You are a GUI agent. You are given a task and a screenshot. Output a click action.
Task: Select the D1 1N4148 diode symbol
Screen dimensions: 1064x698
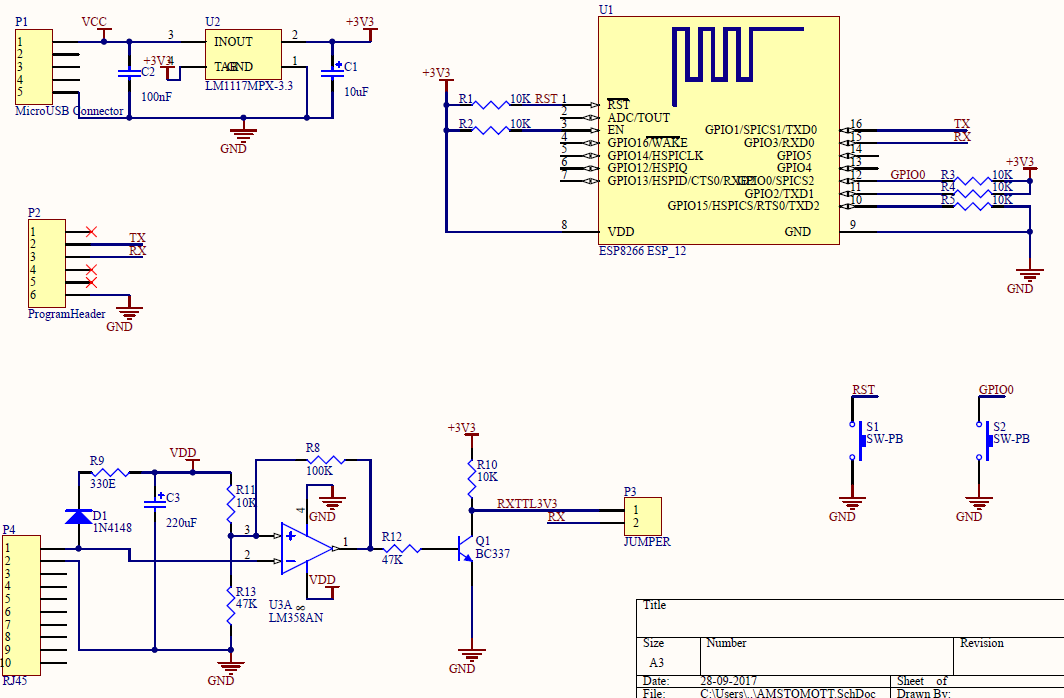tap(78, 517)
